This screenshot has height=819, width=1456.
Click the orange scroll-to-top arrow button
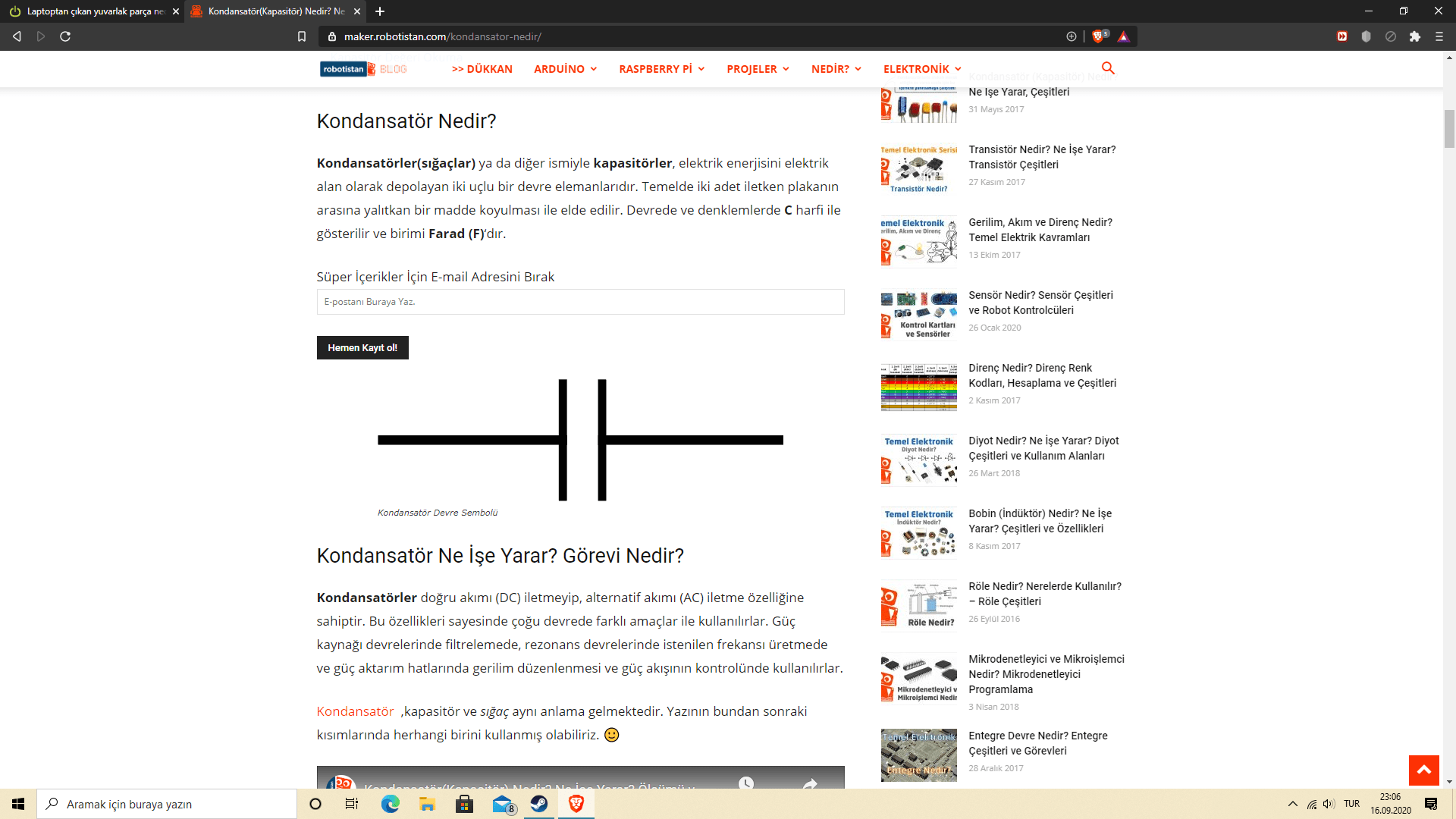click(1423, 770)
